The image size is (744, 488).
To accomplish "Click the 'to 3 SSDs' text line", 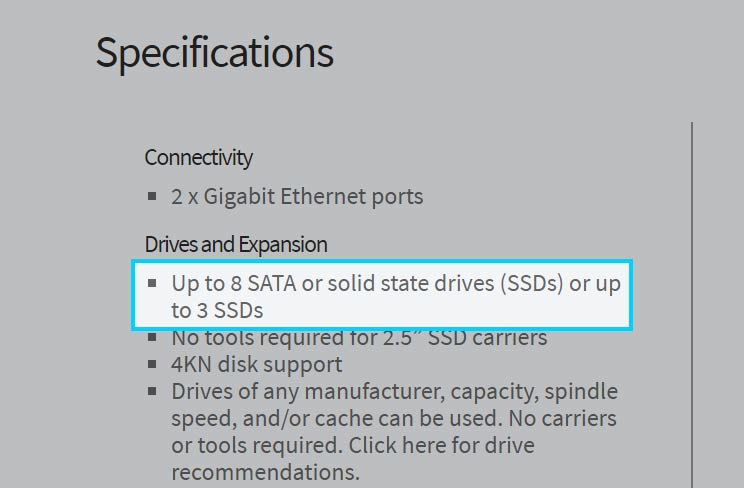I will coord(217,310).
